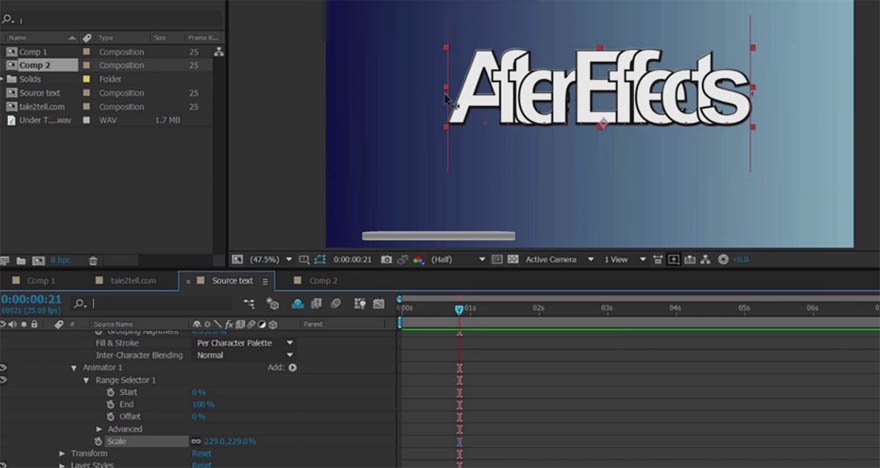Toggle the Transparency Grid
880x468 pixels.
coord(513,259)
